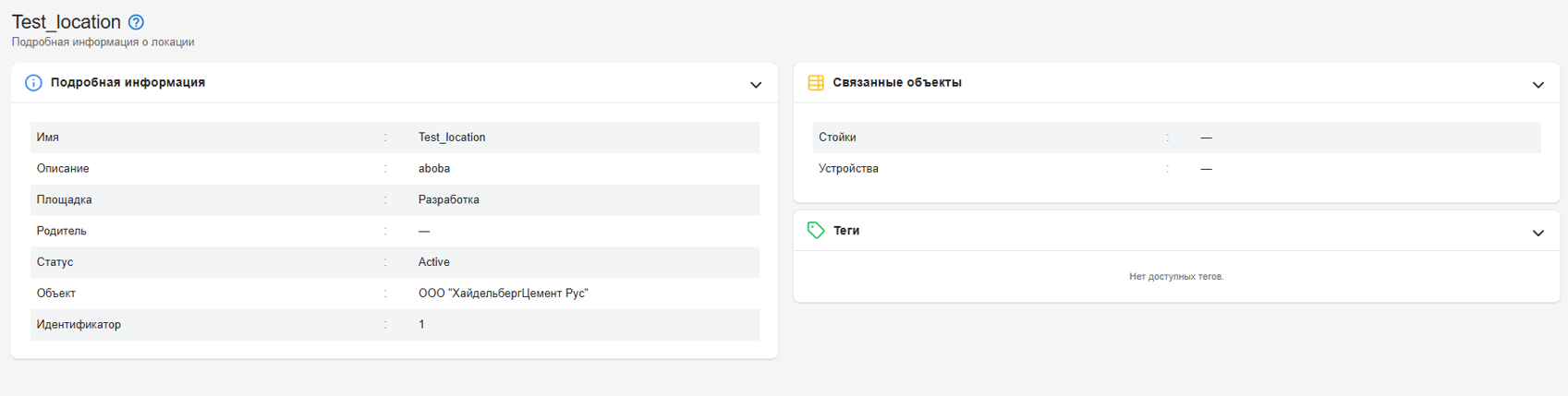
Task: Click the Статус field label
Action: pyautogui.click(x=55, y=262)
